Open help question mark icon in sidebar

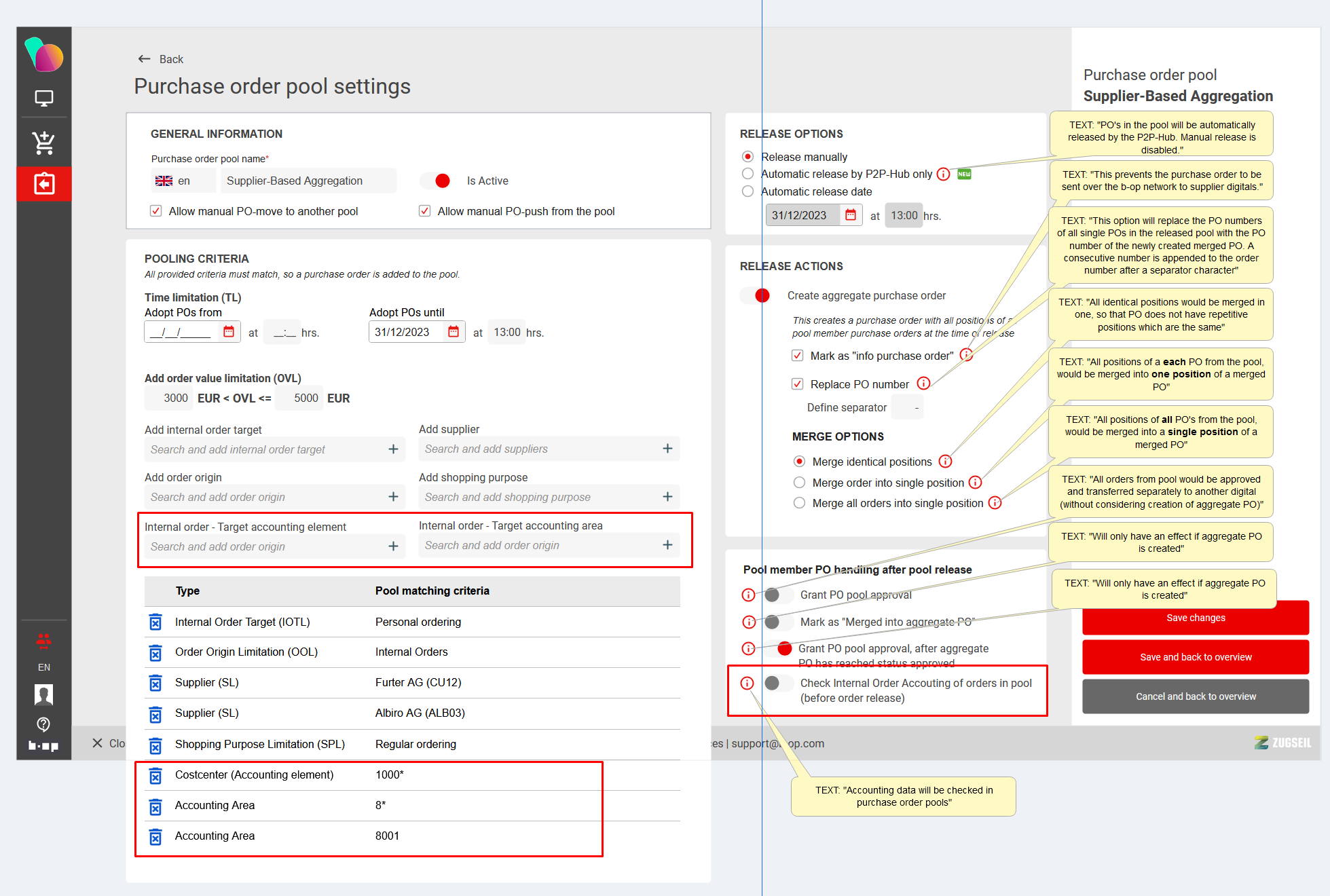point(43,724)
